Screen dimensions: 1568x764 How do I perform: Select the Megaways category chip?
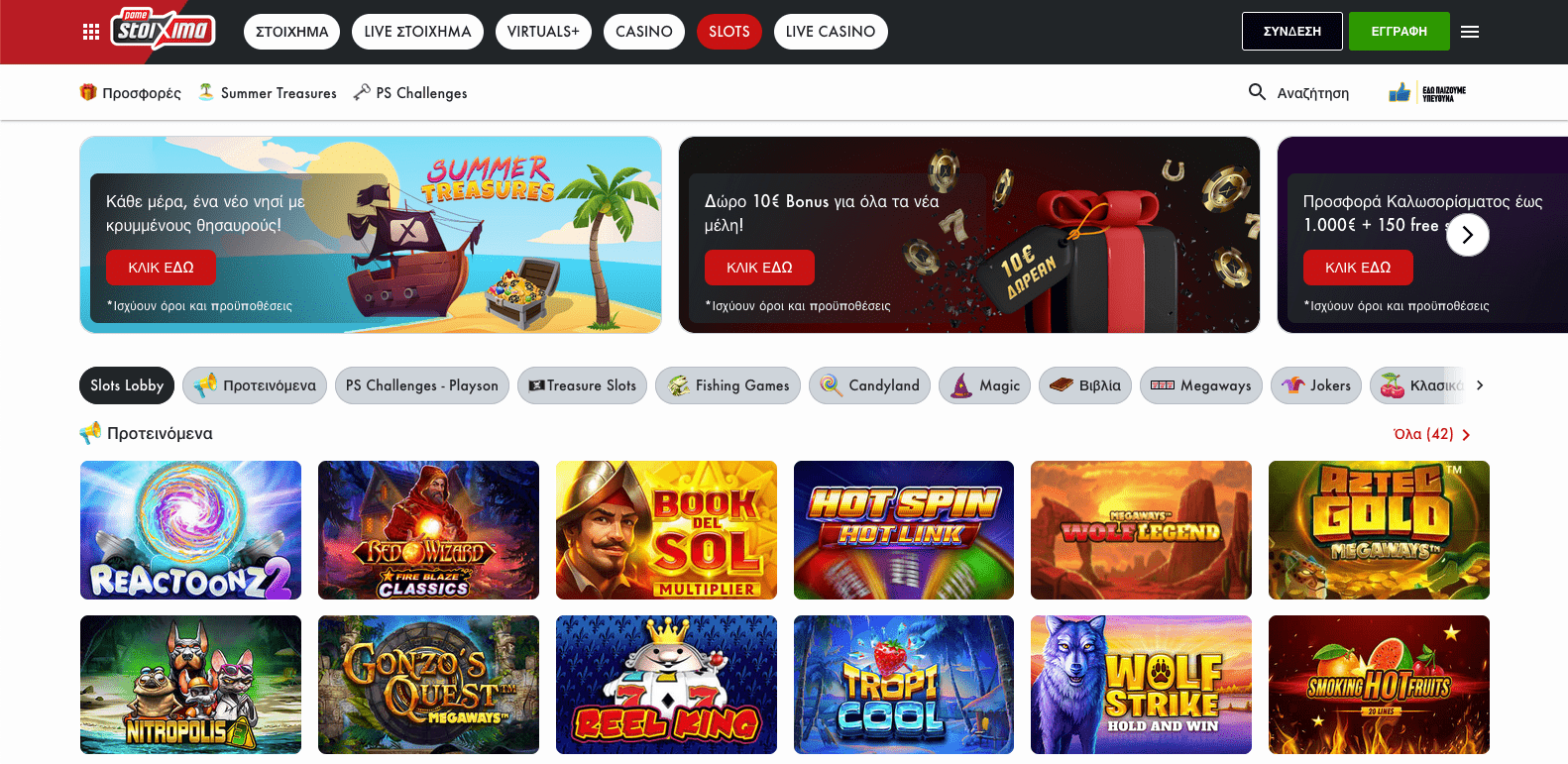(1201, 385)
